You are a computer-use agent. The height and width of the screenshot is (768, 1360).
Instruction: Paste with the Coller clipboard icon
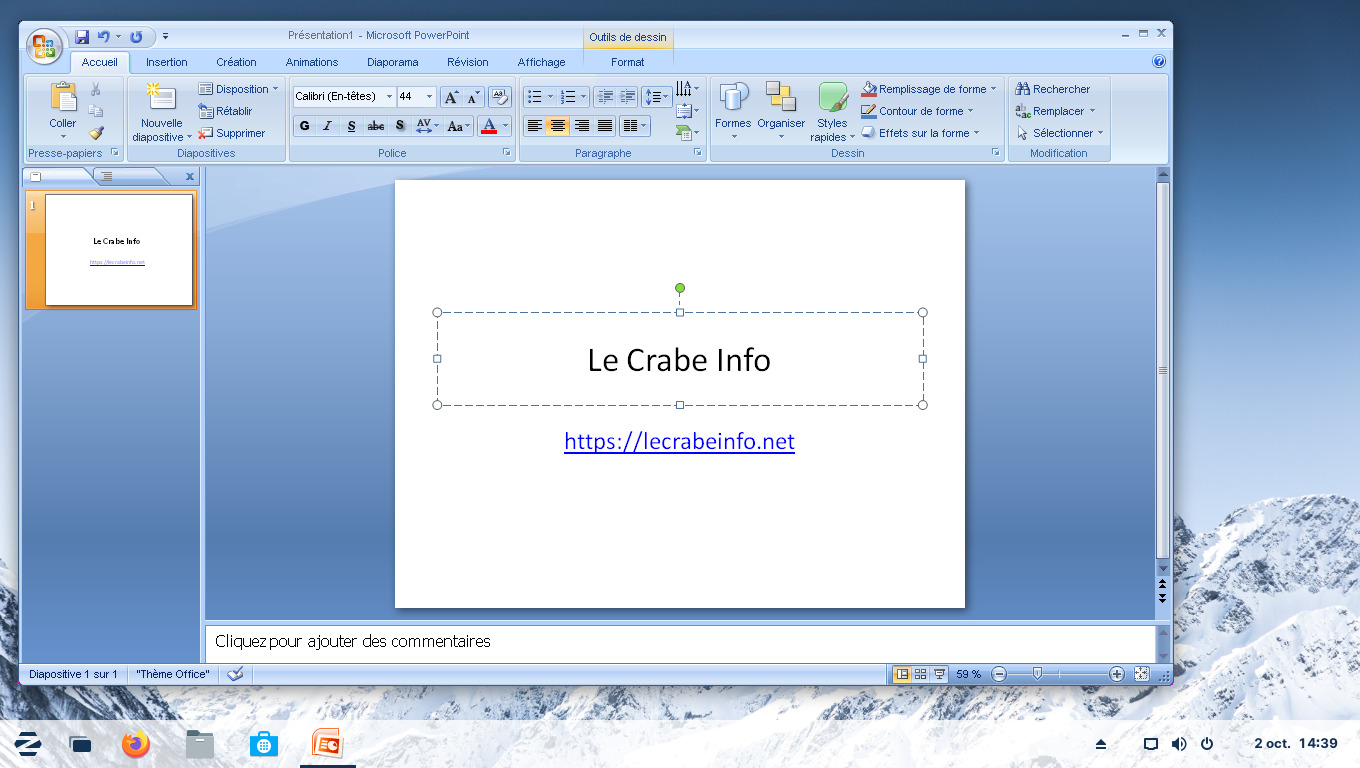pyautogui.click(x=63, y=98)
